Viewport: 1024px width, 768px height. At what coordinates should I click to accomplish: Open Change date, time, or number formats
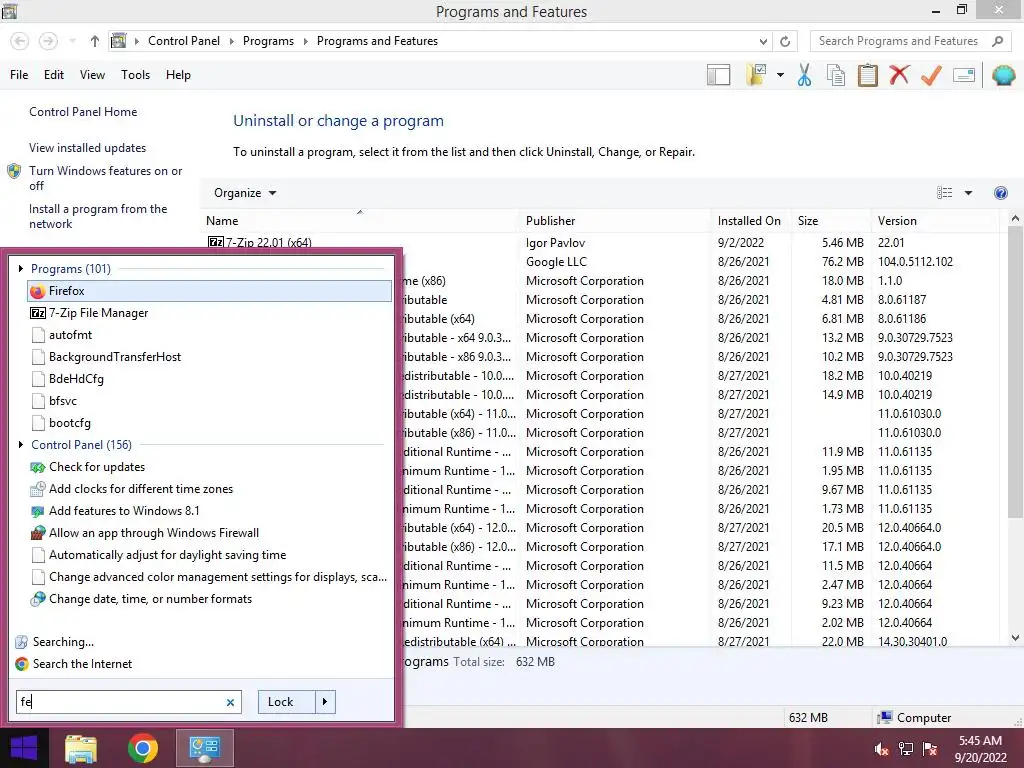pyautogui.click(x=209, y=599)
